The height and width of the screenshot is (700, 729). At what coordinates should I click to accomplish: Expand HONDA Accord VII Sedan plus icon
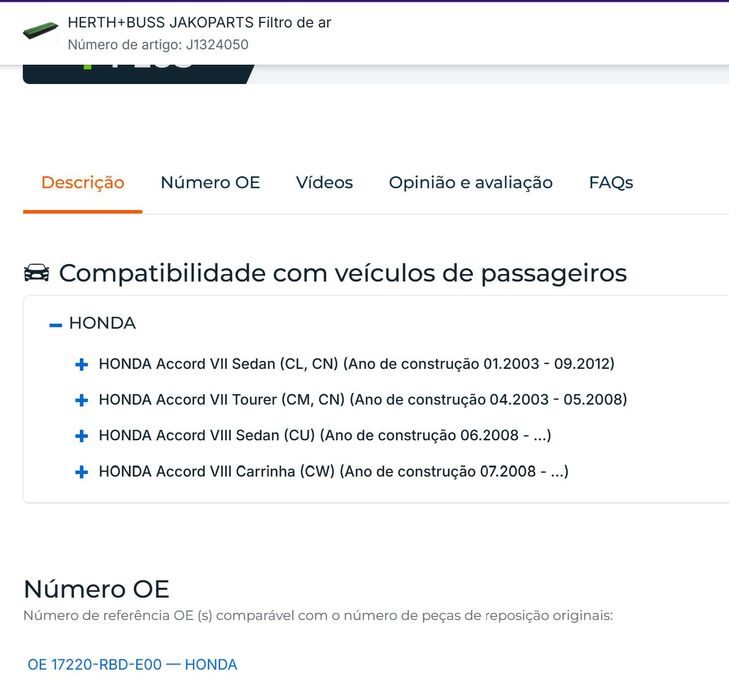82,365
